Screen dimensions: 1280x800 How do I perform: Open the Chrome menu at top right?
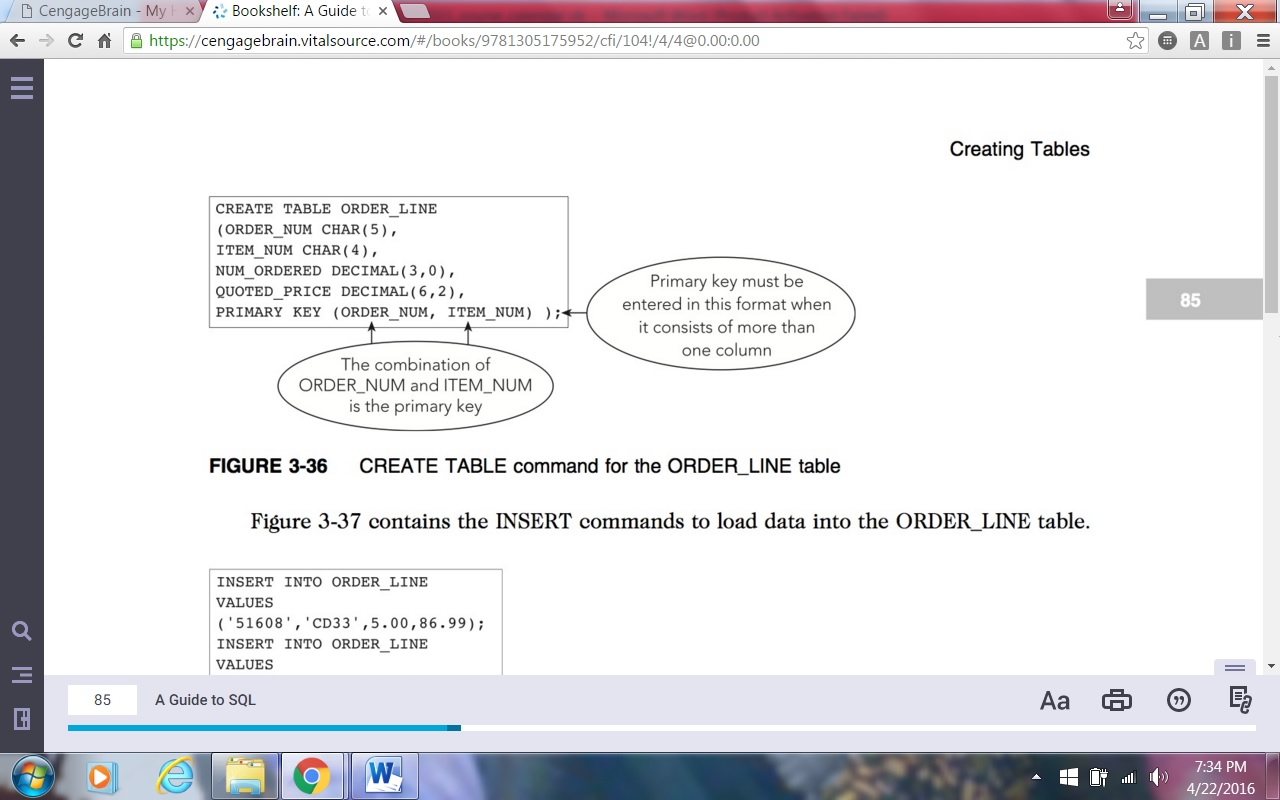coord(1262,41)
